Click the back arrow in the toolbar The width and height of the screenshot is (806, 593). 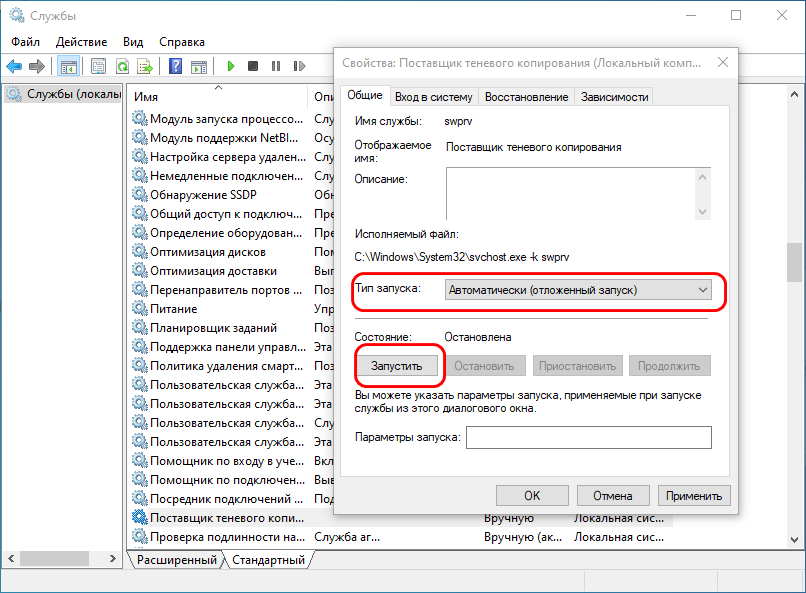[x=14, y=66]
